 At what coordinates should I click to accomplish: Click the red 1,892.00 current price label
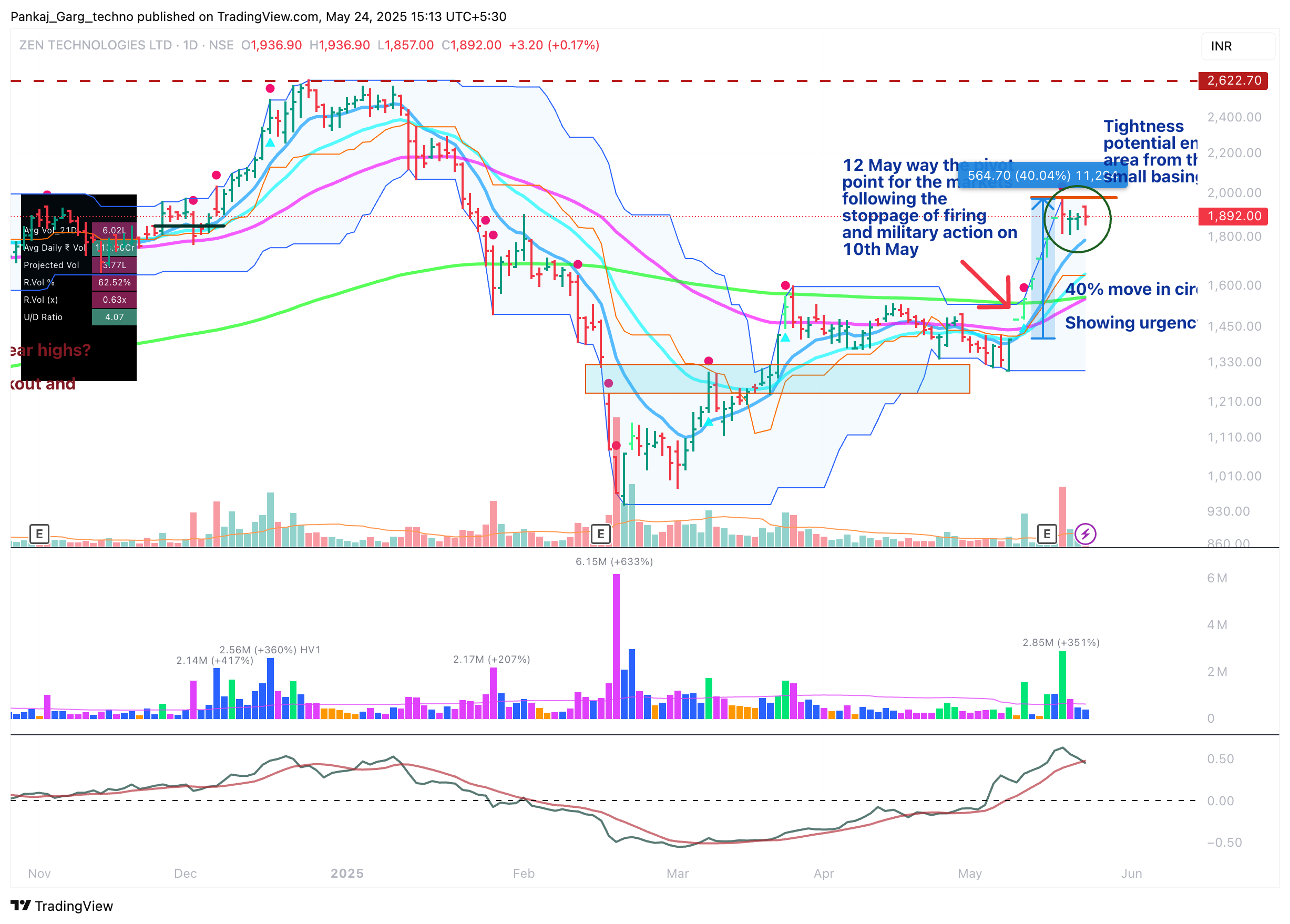click(x=1233, y=216)
